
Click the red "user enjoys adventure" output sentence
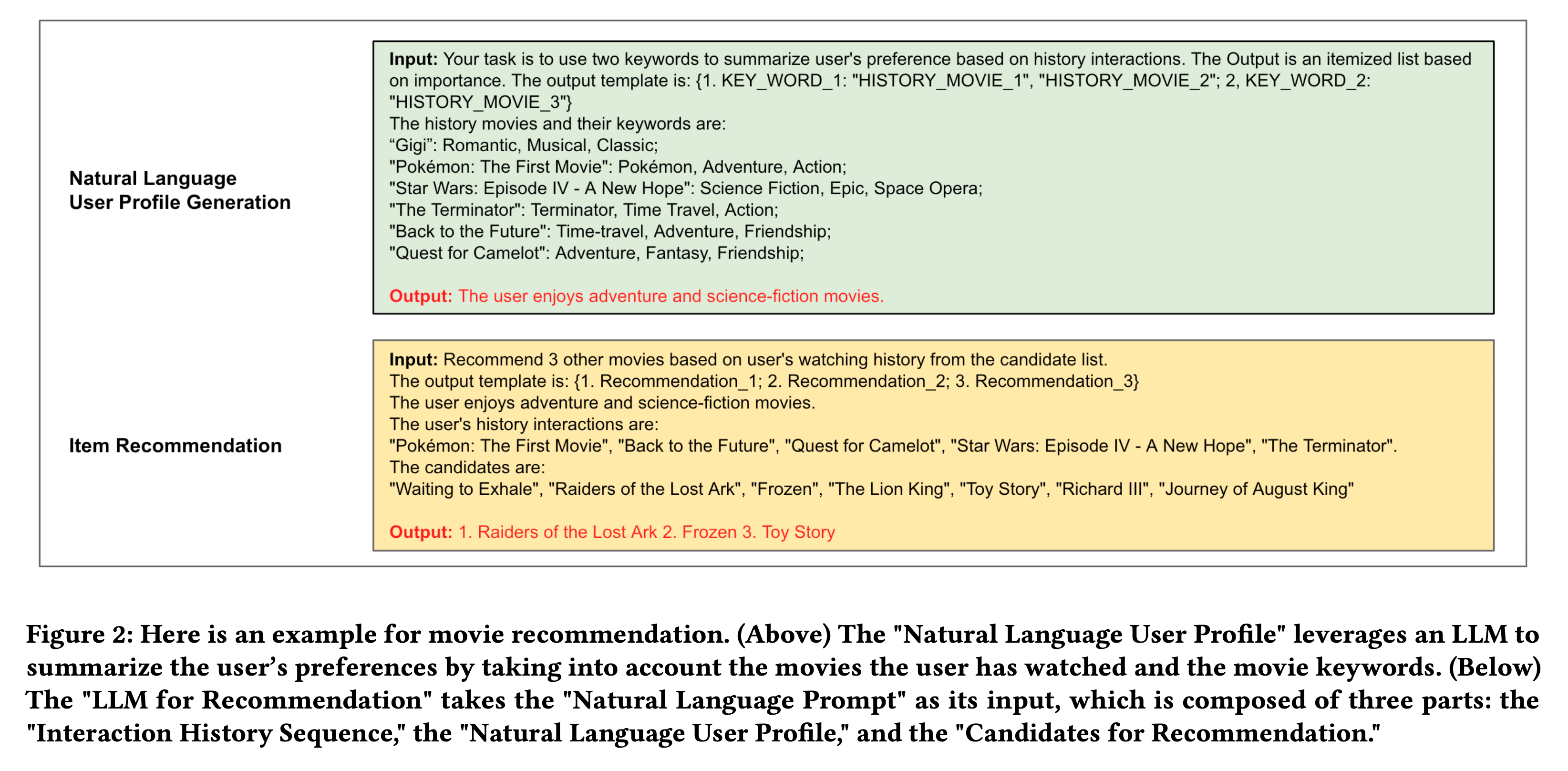point(670,296)
